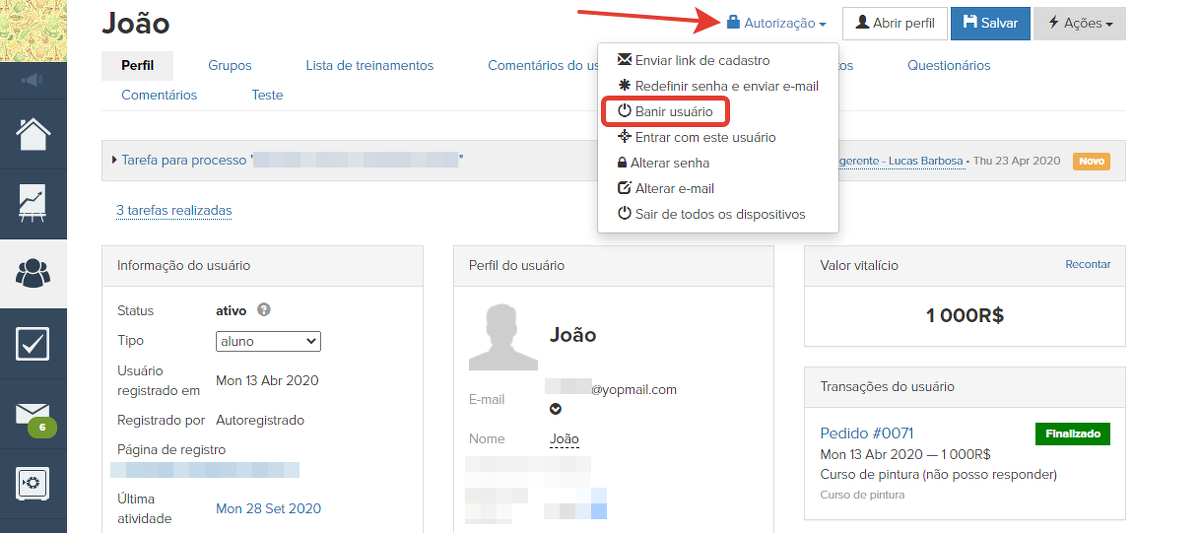The width and height of the screenshot is (1200, 533).
Task: Collapse the Autorização dropdown menu
Action: [776, 23]
